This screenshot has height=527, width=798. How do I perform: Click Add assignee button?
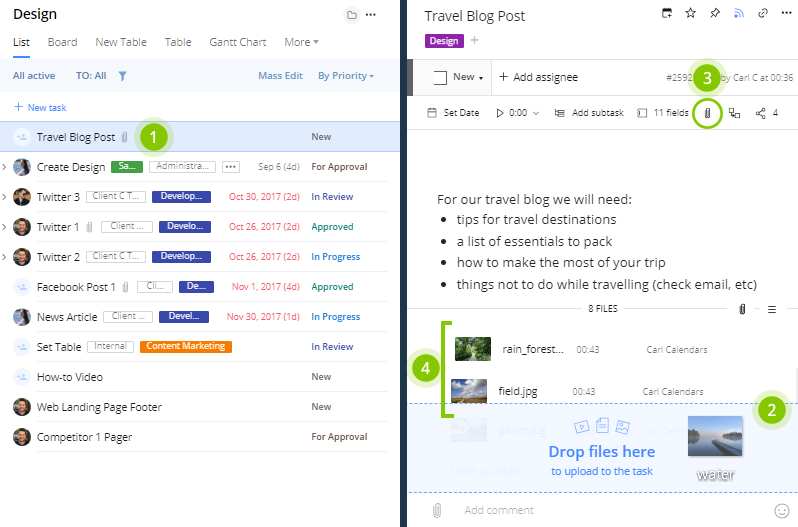[x=538, y=77]
